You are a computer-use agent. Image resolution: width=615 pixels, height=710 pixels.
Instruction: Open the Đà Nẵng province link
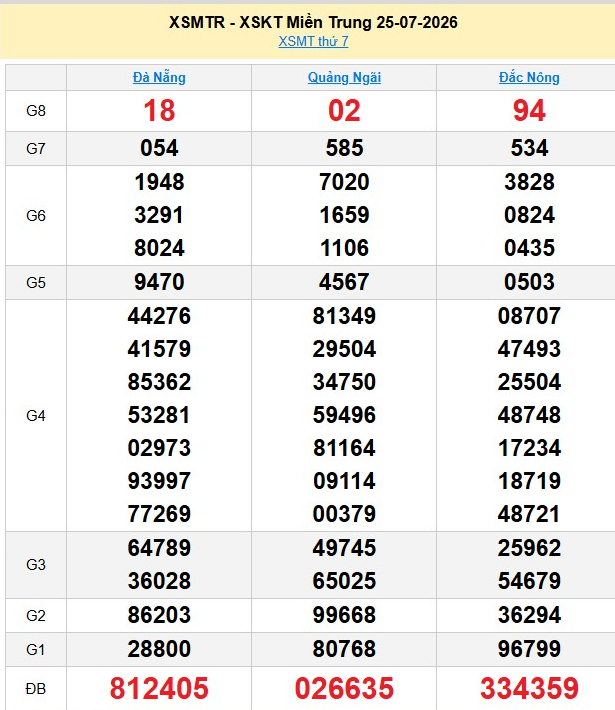159,77
